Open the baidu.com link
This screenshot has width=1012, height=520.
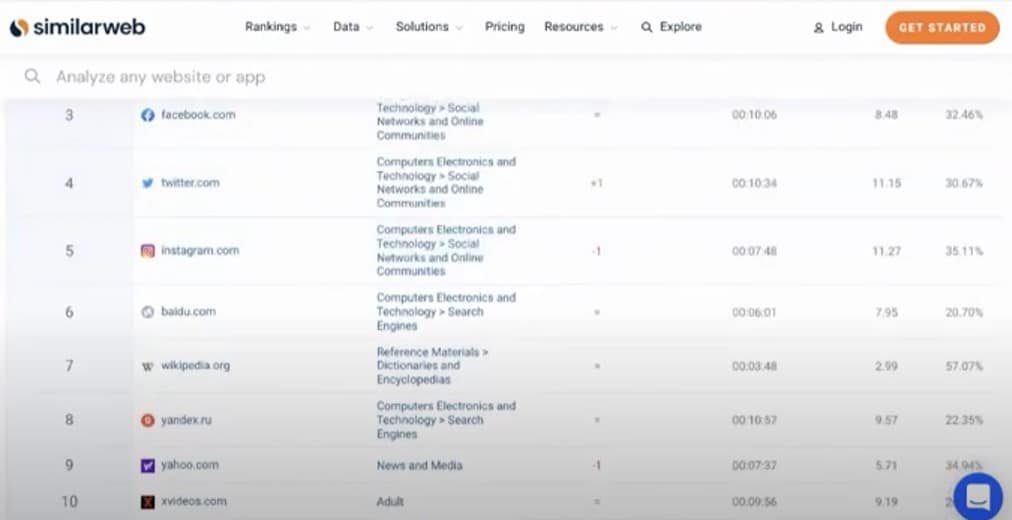click(x=188, y=312)
